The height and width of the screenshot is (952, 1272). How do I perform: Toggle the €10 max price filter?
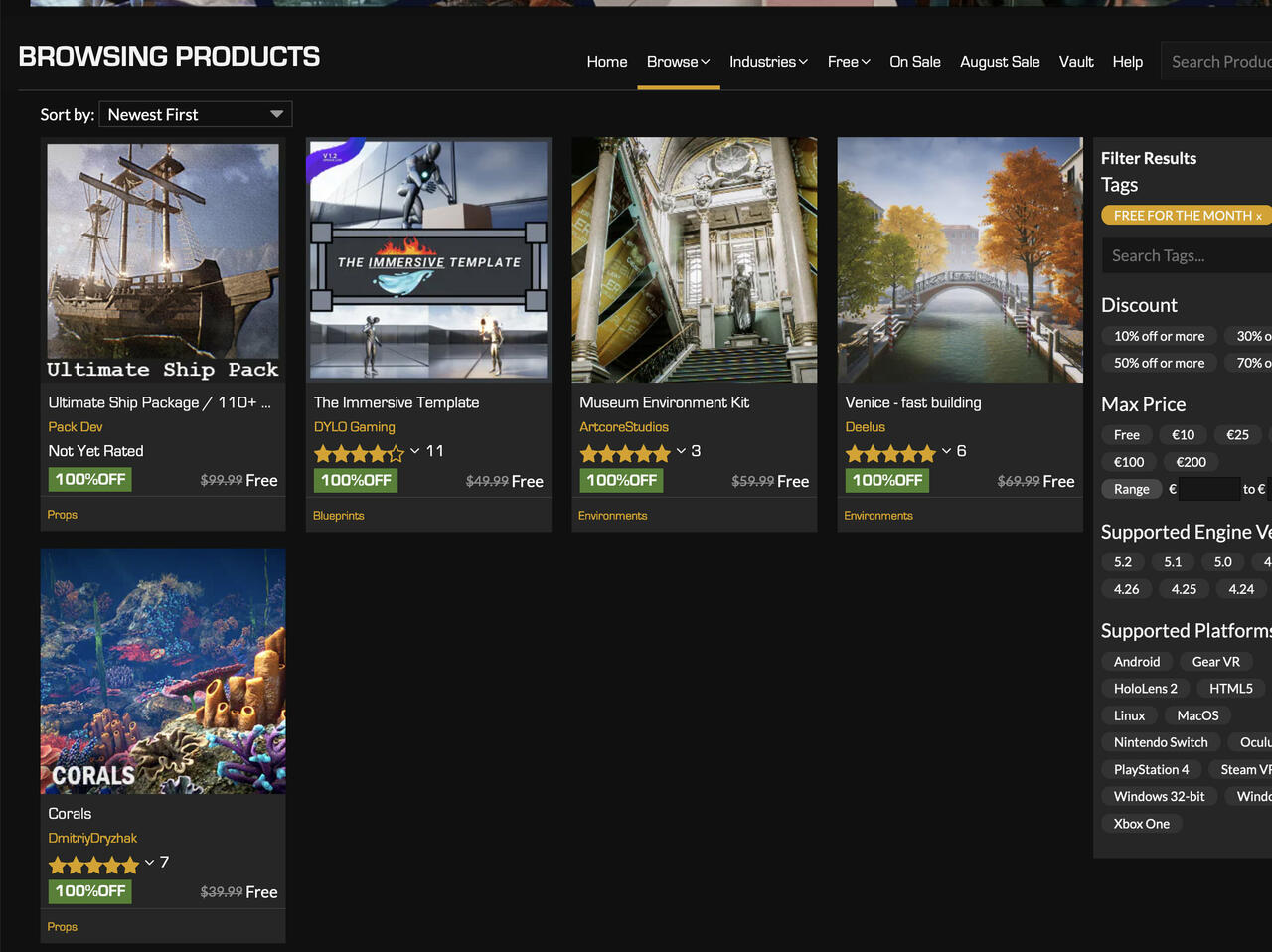pos(1183,434)
